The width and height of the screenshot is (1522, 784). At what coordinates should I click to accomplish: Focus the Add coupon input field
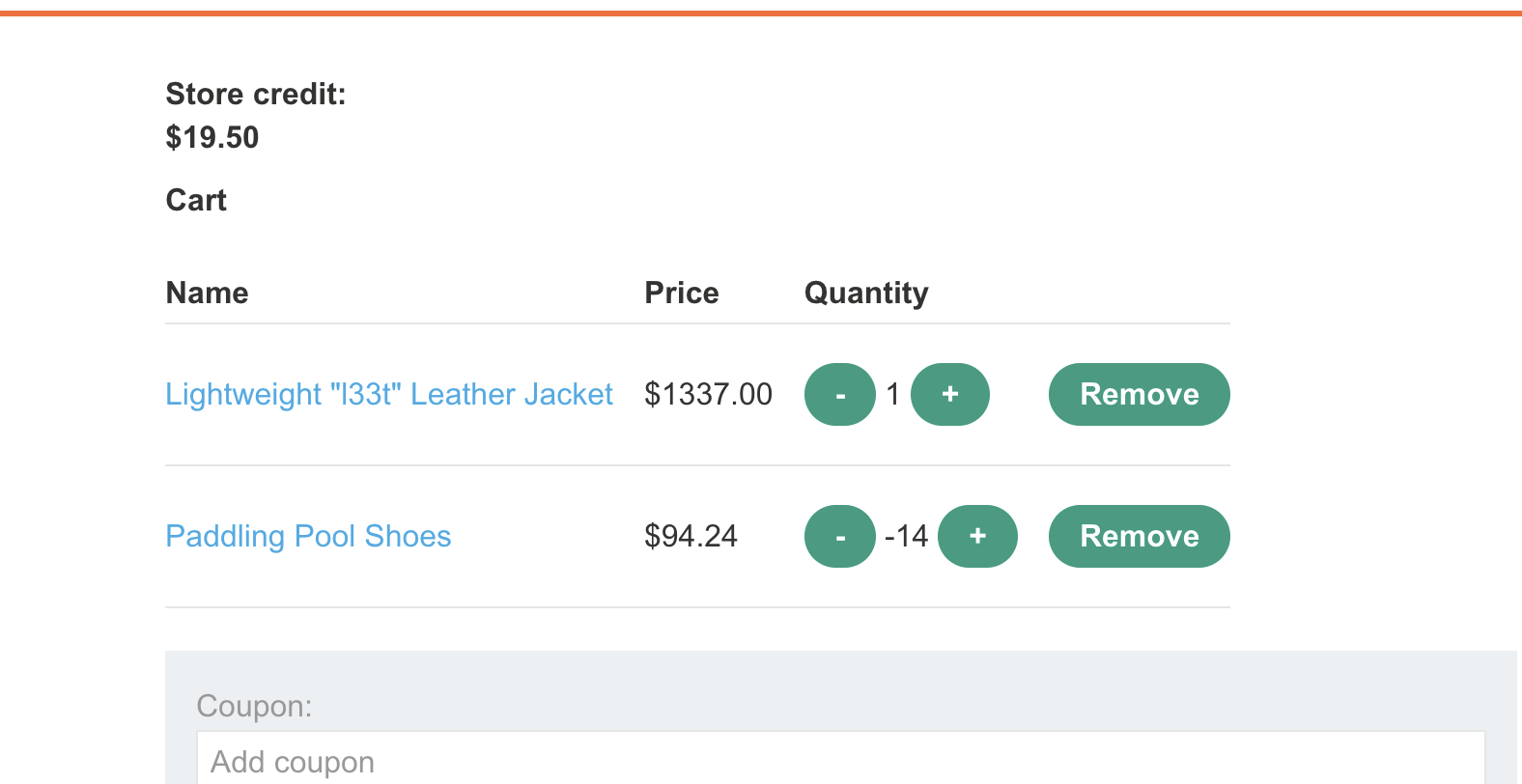pos(840,761)
